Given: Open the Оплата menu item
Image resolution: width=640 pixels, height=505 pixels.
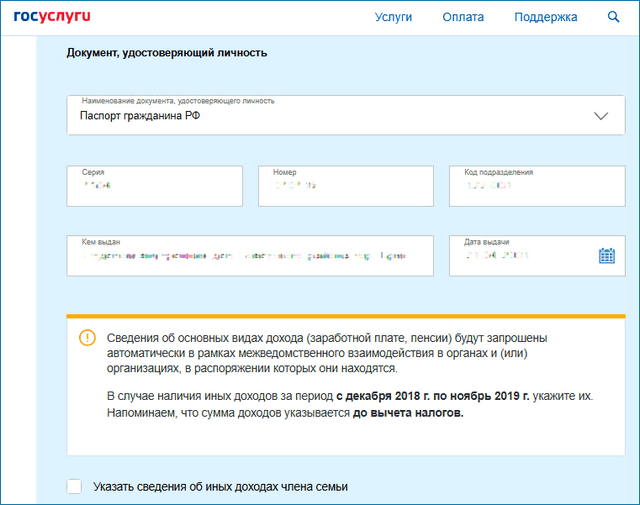Looking at the screenshot, I should (x=463, y=17).
